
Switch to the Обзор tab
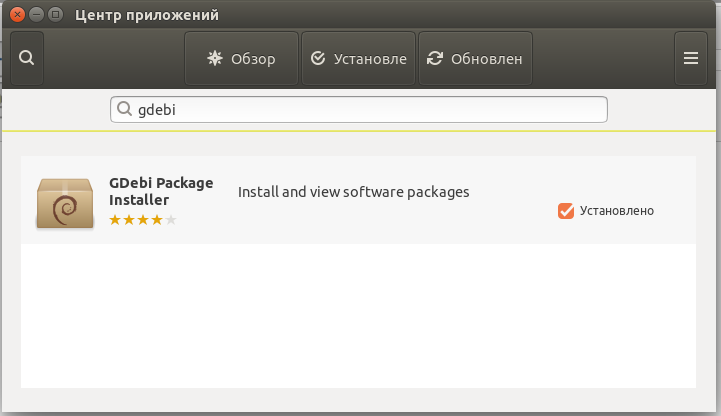point(241,59)
